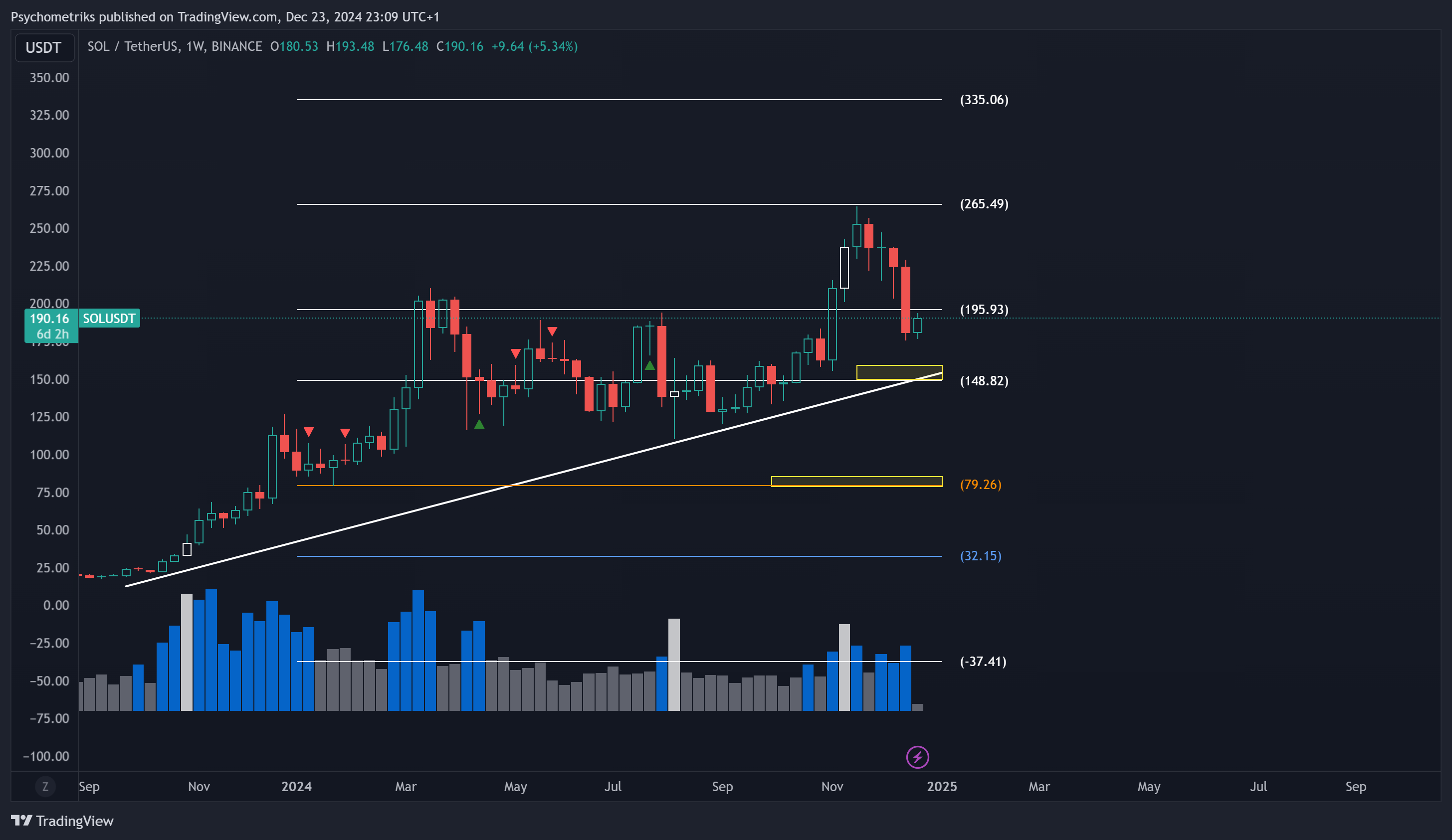
Task: Click the 350.00 price scale label
Action: coord(49,78)
